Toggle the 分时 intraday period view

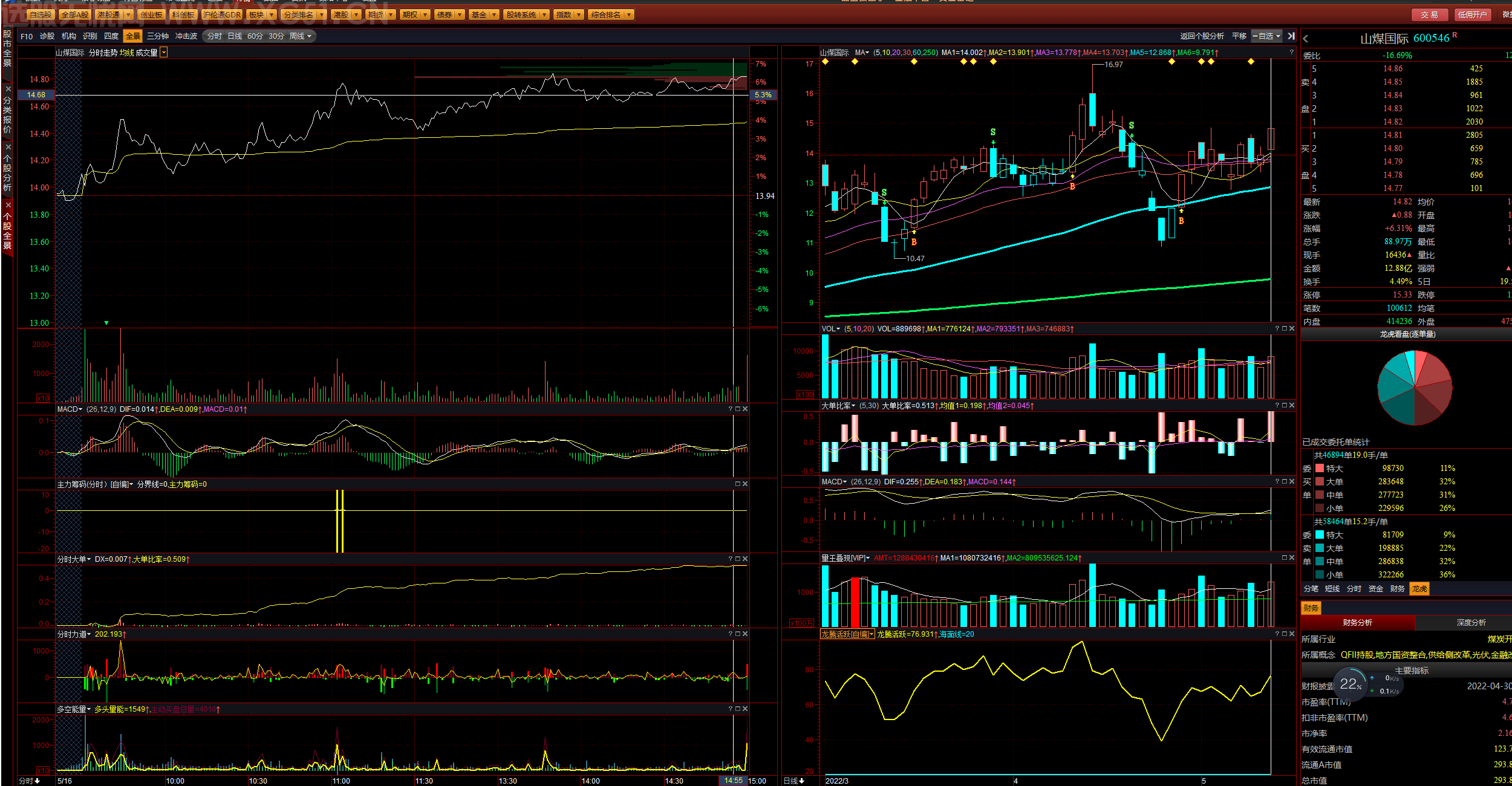click(215, 36)
